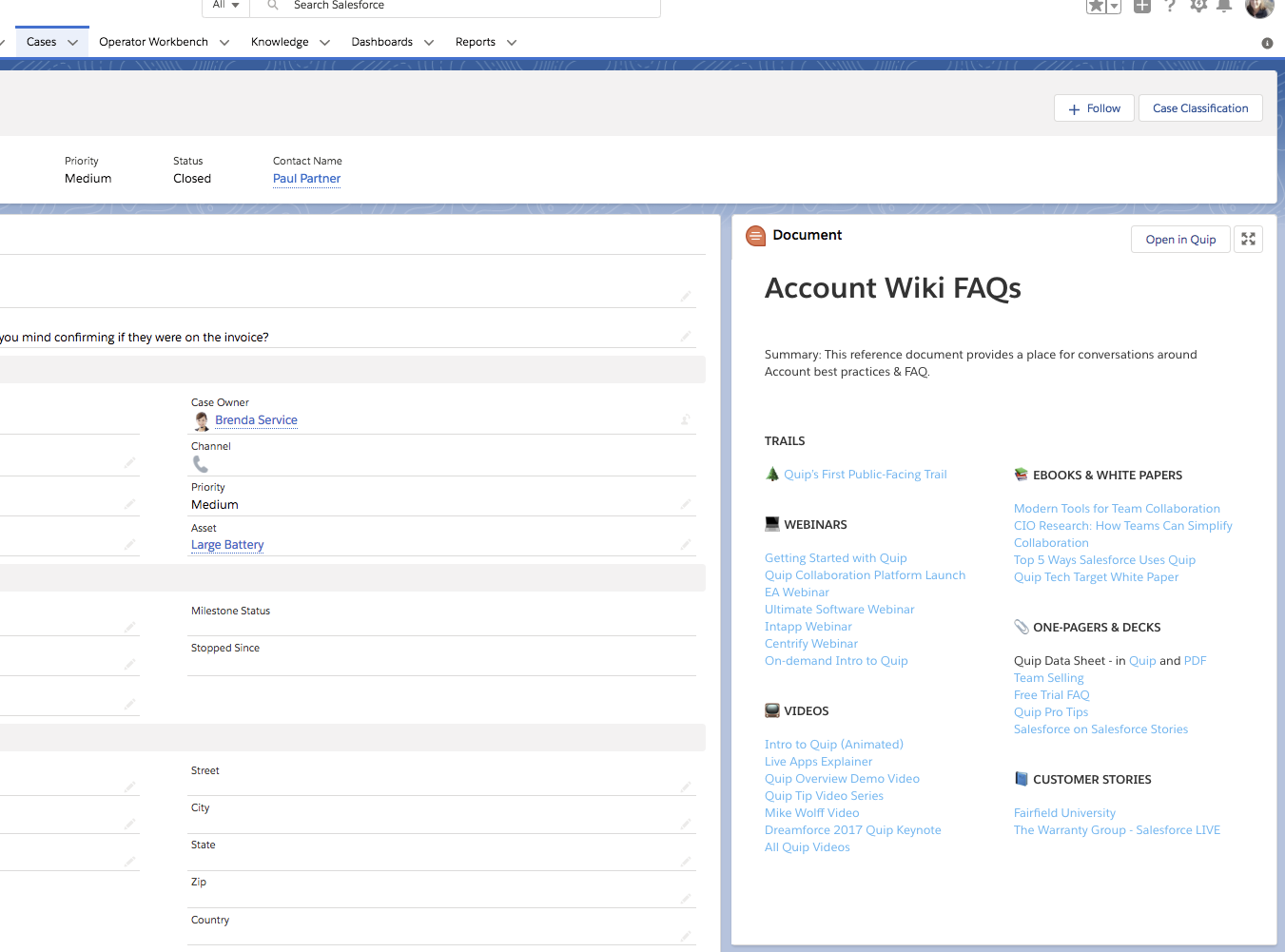The image size is (1285, 952).
Task: Click the edit pencil on the Country field
Action: click(x=686, y=936)
